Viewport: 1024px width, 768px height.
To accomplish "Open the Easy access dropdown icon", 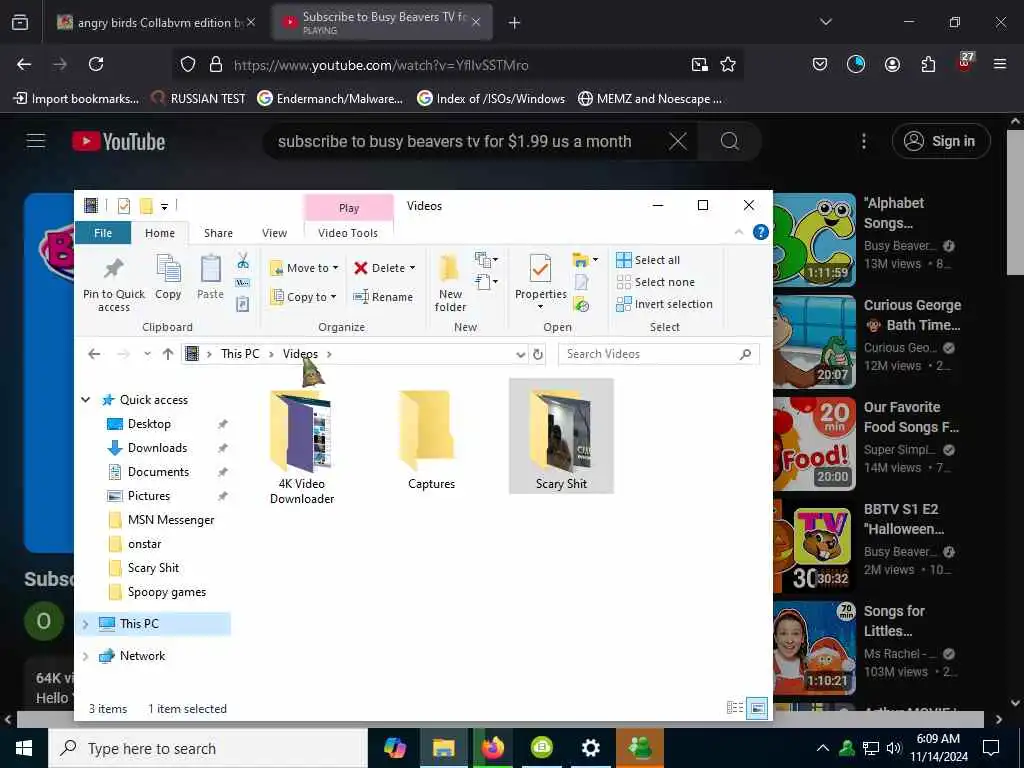I will tap(487, 282).
